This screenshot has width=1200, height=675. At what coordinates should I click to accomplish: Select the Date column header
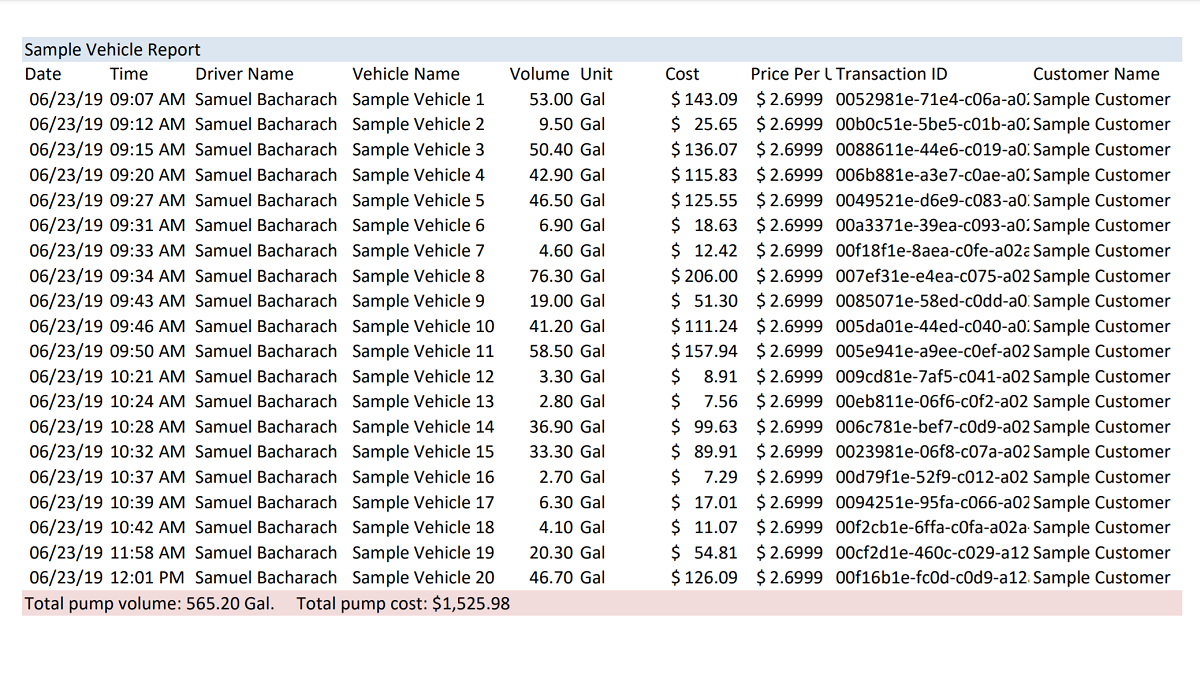pyautogui.click(x=43, y=74)
